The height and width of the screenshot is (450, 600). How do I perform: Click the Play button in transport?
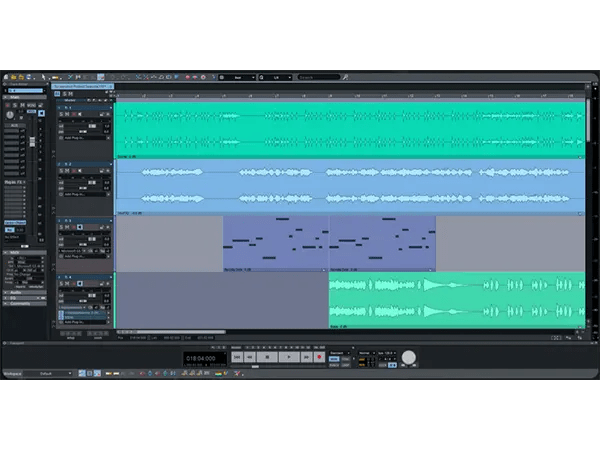(289, 357)
